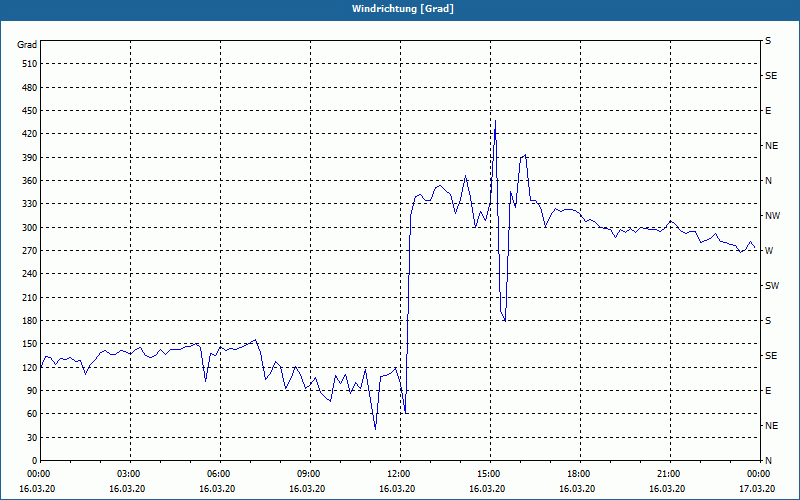800x500 pixels.
Task: Click the W compass label
Action: [x=769, y=251]
